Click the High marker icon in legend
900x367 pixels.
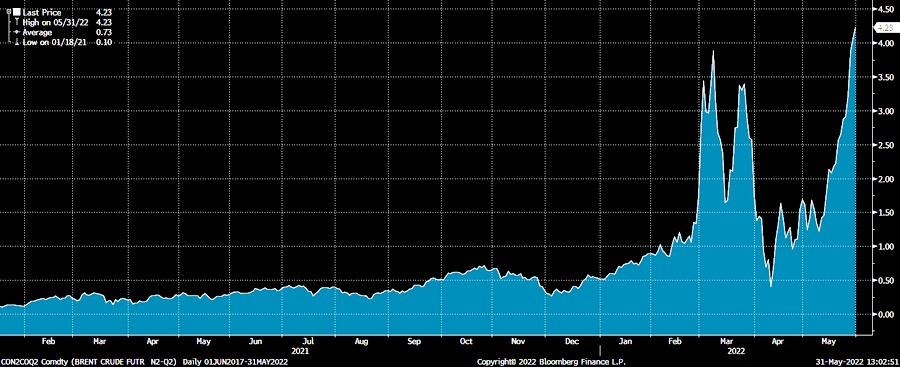[x=17, y=22]
